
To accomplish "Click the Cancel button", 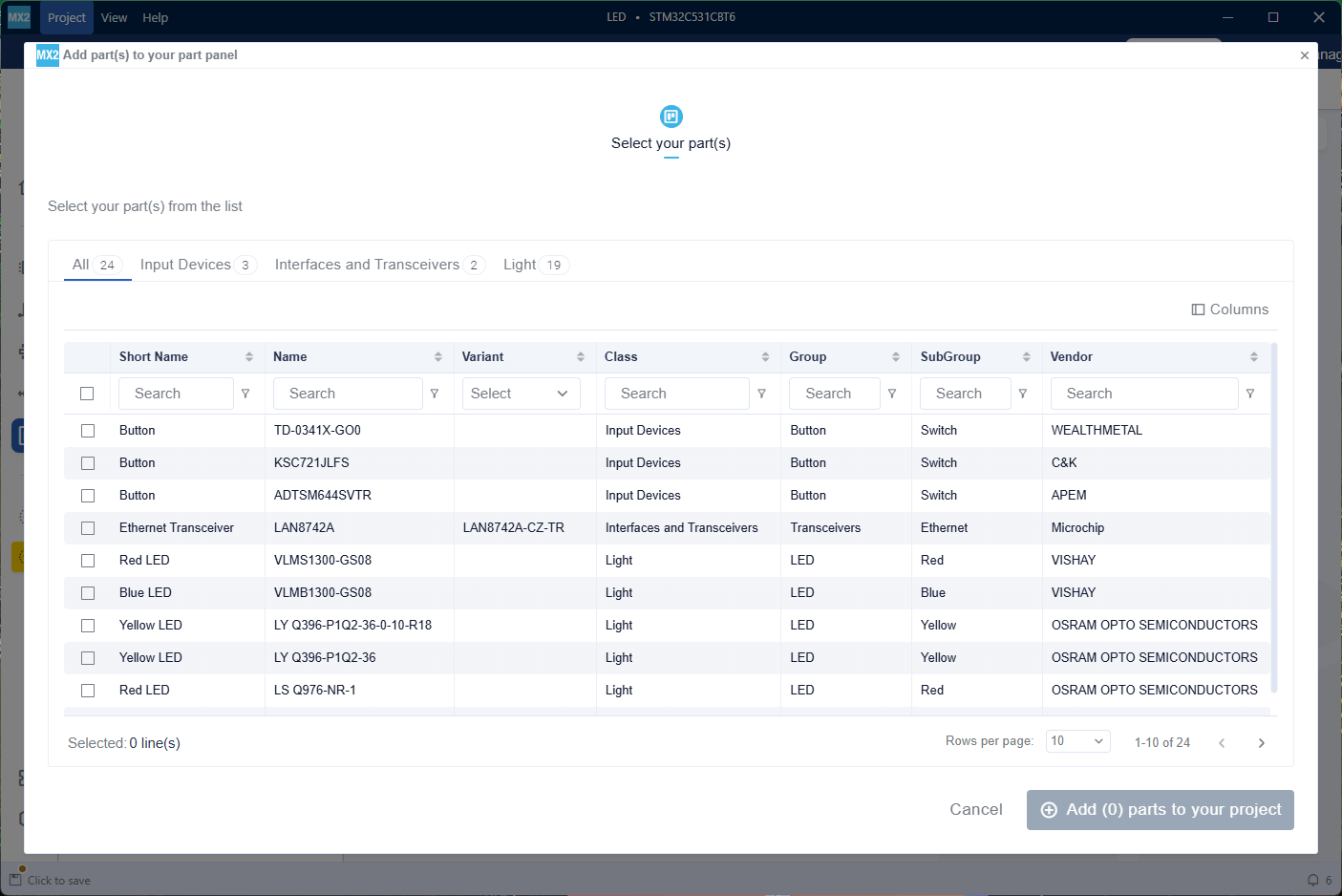I will [x=975, y=809].
